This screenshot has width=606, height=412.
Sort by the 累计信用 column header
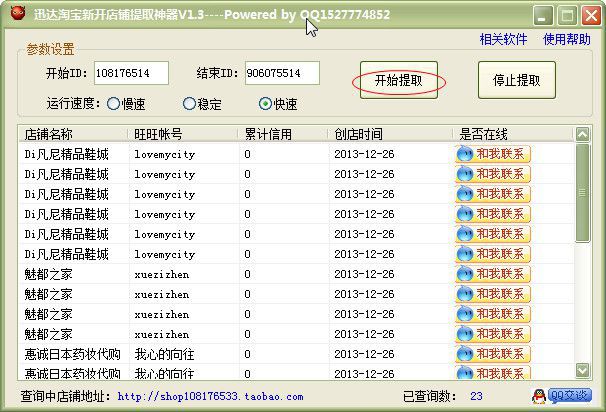(x=283, y=134)
